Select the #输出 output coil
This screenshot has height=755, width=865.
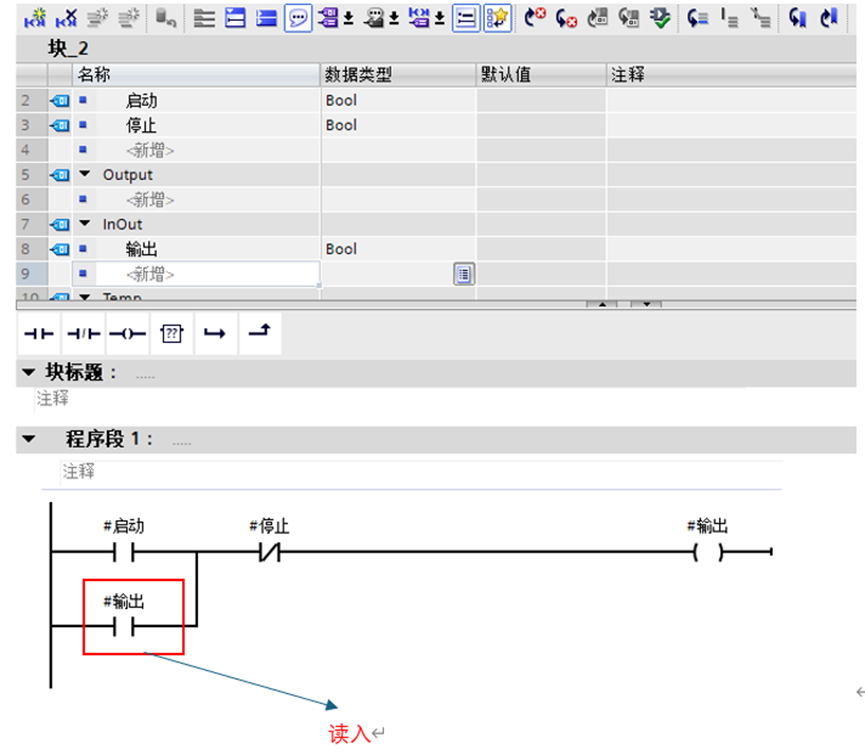pos(708,551)
